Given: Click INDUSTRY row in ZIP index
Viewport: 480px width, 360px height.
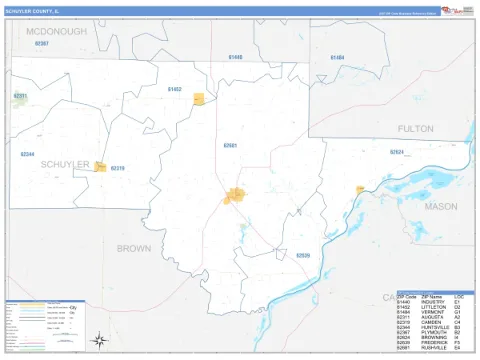Looking at the screenshot, I should click(429, 302).
